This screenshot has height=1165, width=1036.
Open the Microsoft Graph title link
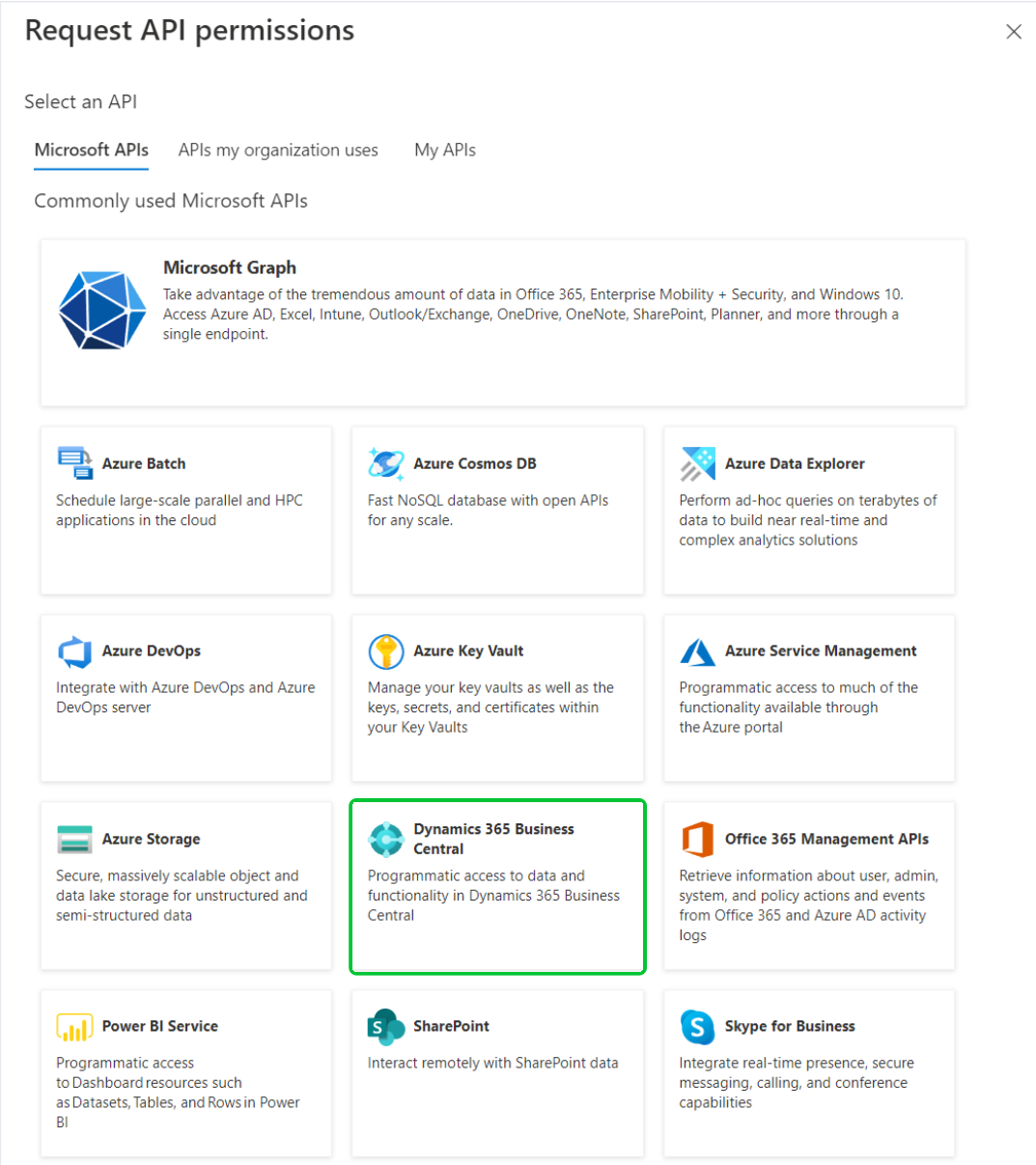[x=230, y=267]
